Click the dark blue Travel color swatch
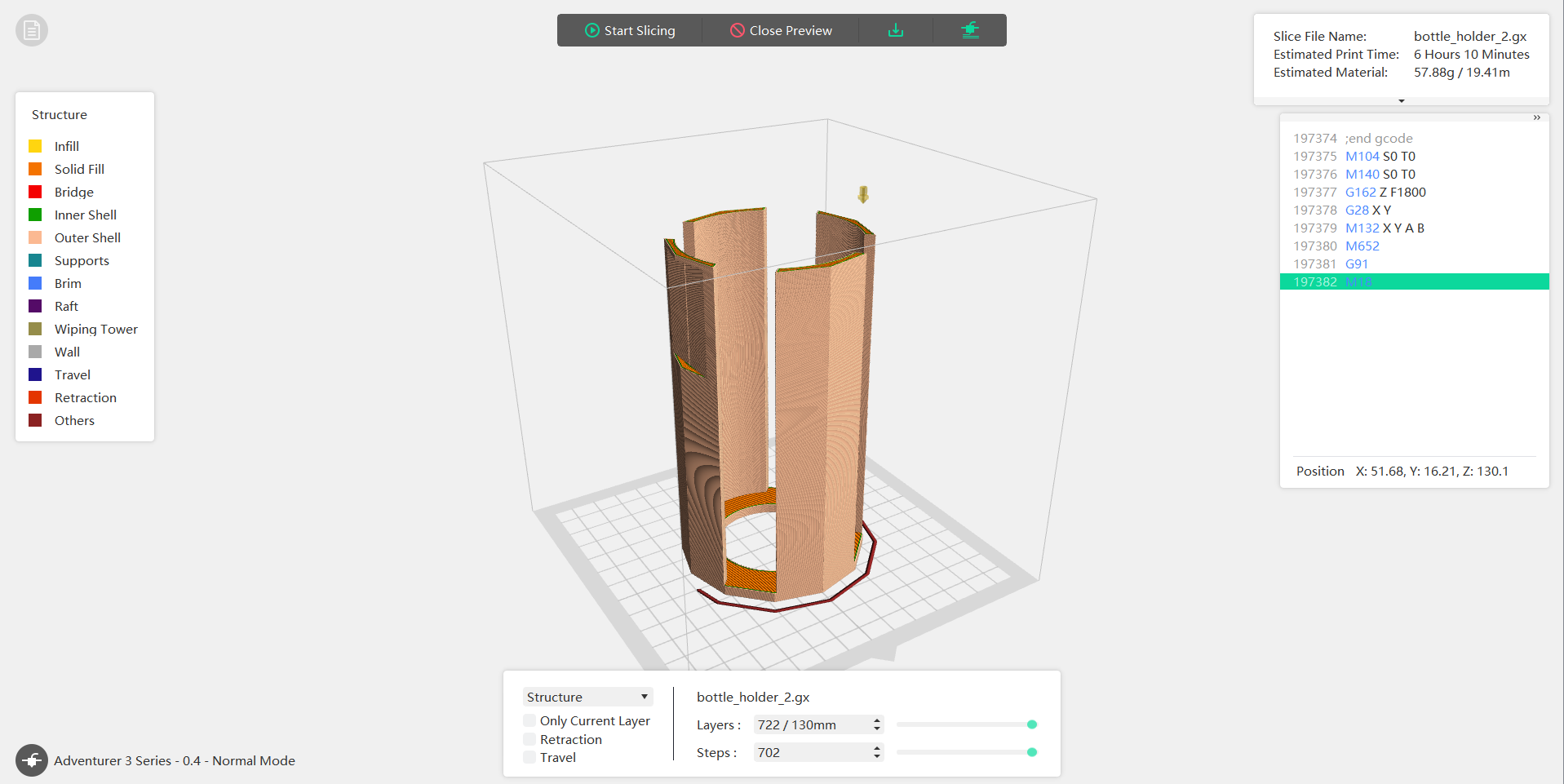The height and width of the screenshot is (784, 1564). click(35, 374)
